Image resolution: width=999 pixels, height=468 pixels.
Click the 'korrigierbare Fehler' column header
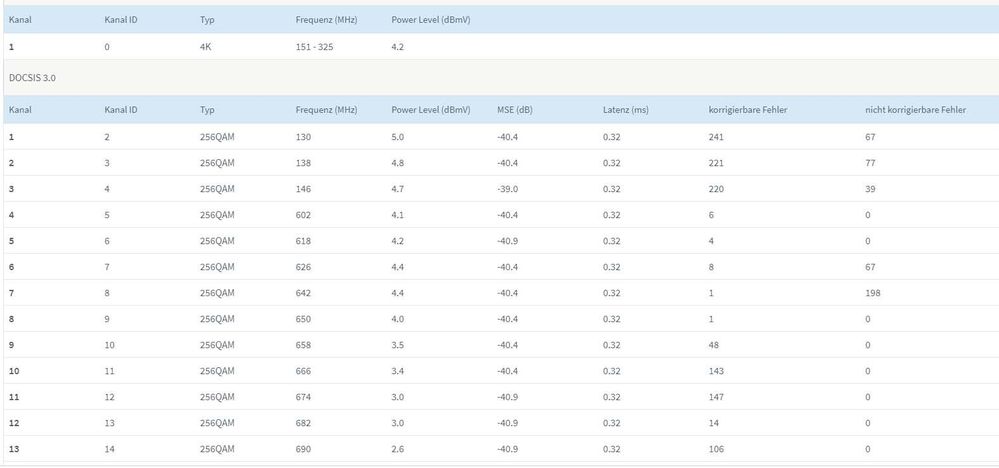(x=747, y=110)
